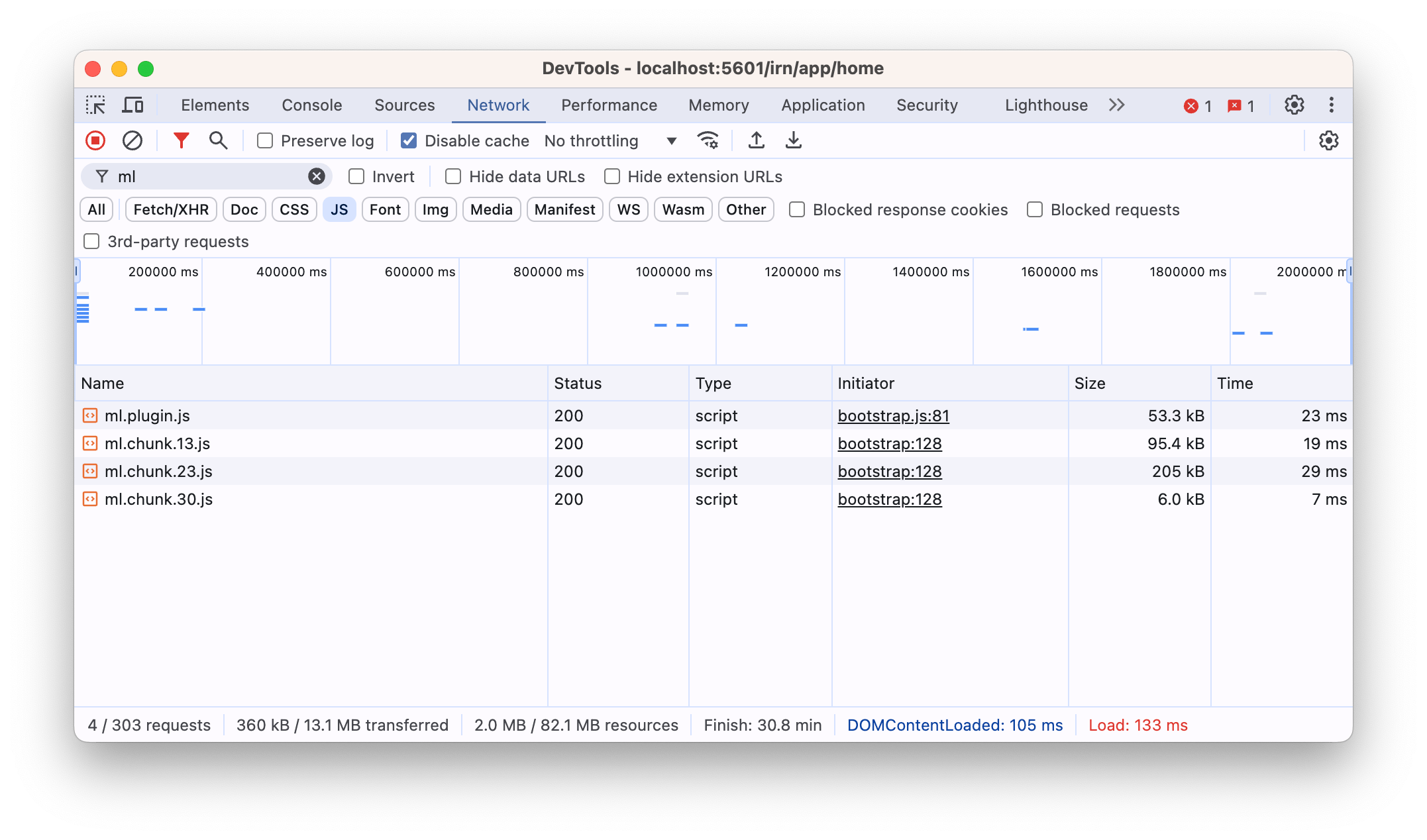Screen dimensions: 1427x840
Task: Filter by Media type
Action: (x=492, y=209)
